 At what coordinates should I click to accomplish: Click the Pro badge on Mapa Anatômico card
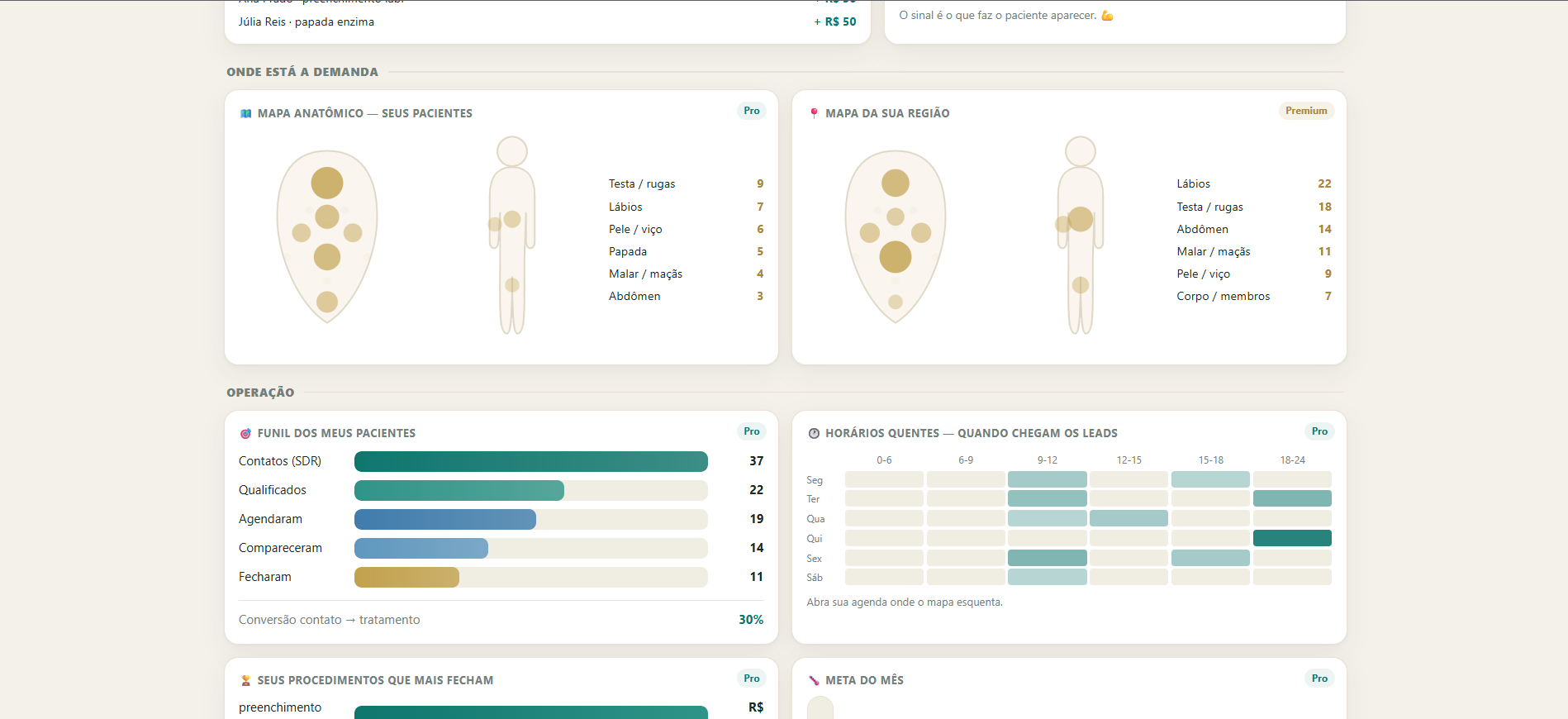[x=751, y=111]
